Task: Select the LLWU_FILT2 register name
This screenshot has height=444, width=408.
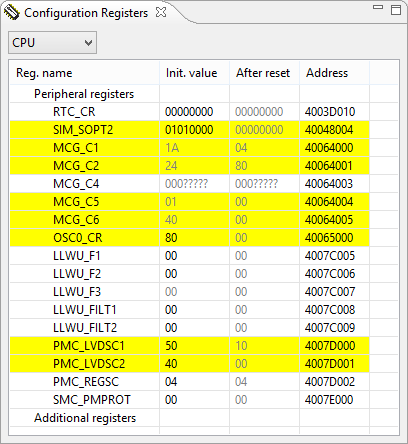Action: click(x=85, y=328)
